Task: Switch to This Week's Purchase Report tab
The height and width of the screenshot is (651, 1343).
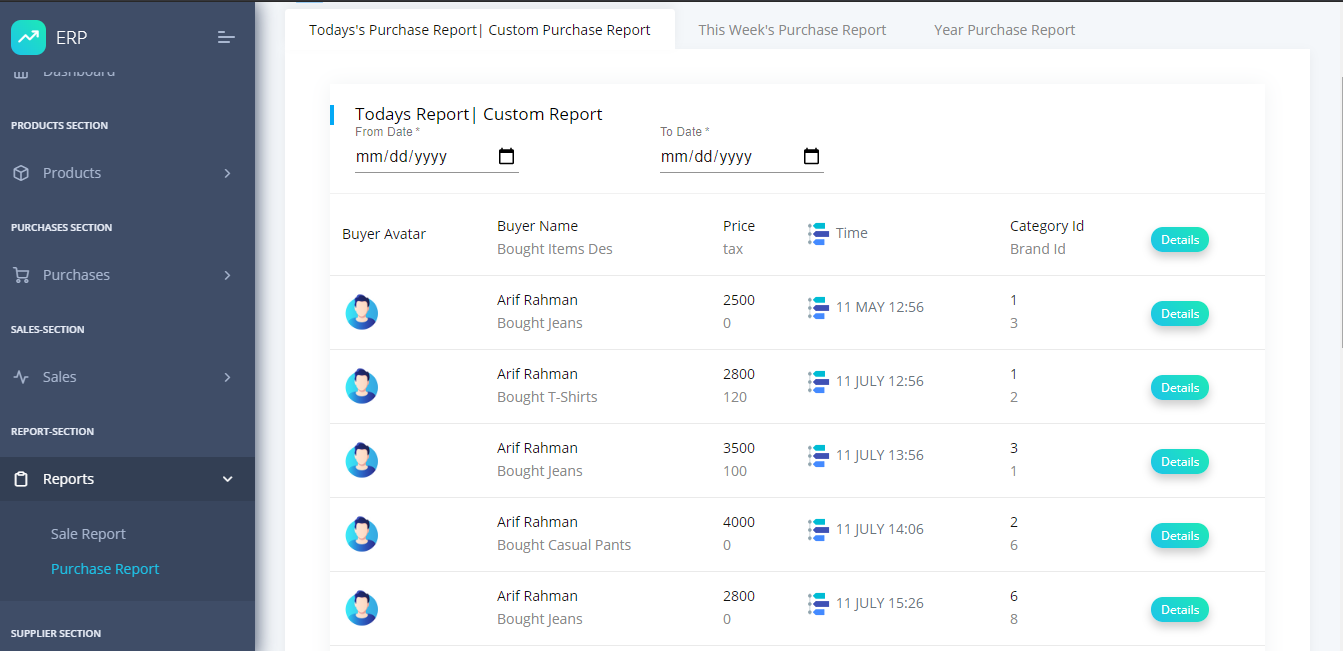Action: click(x=792, y=30)
